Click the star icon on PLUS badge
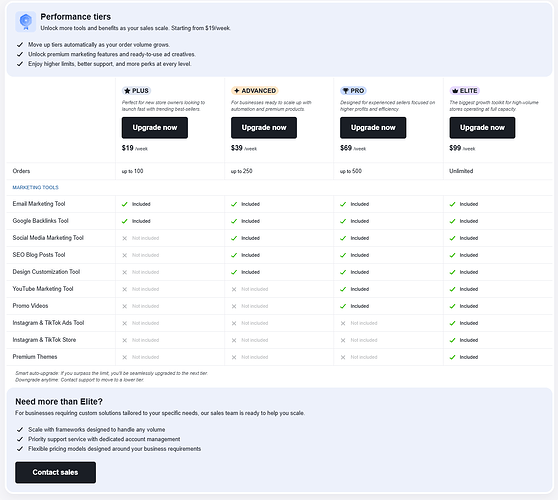Viewport: 558px width, 500px height. [127, 91]
